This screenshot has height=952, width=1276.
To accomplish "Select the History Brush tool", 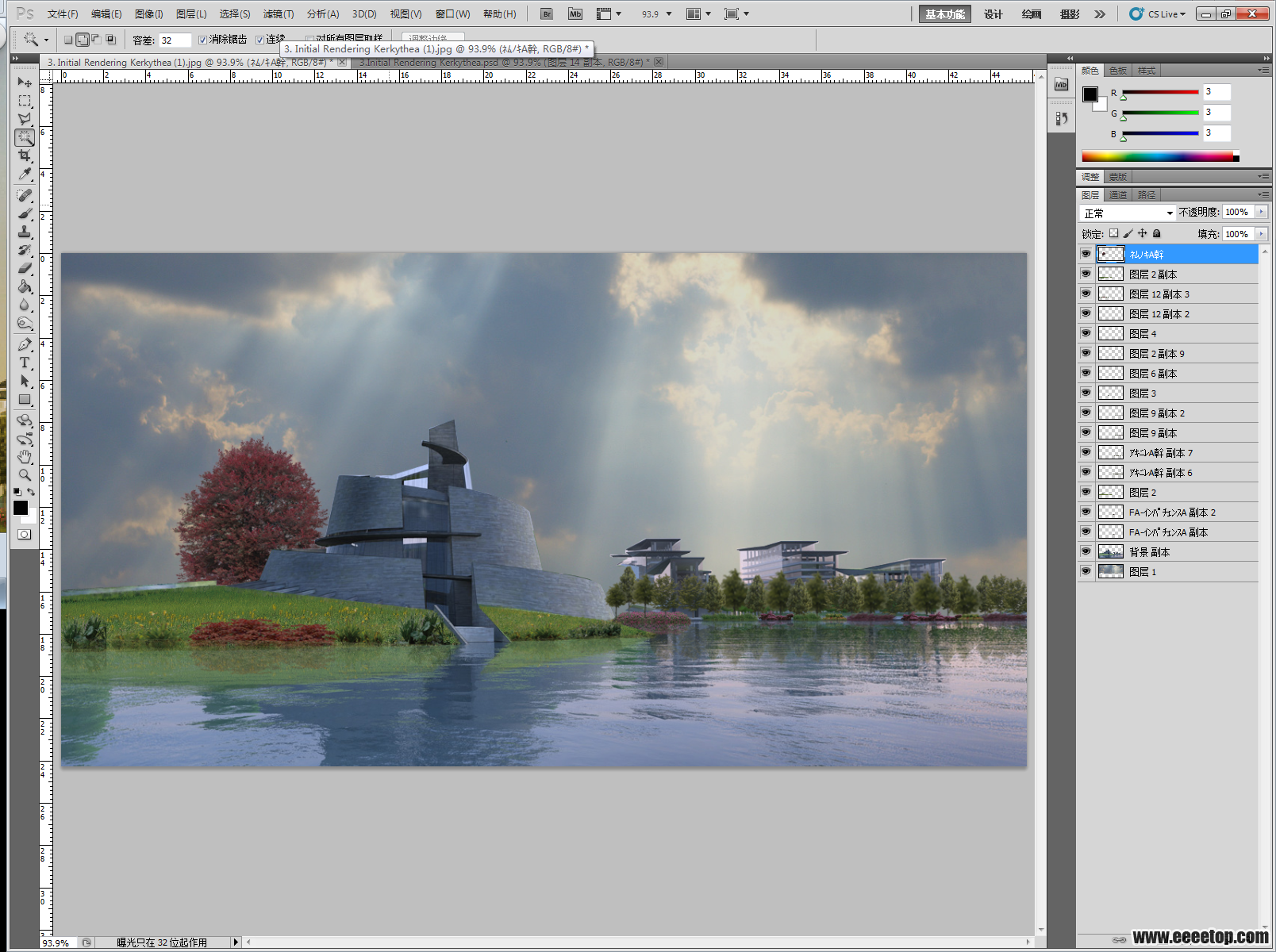I will tap(25, 250).
